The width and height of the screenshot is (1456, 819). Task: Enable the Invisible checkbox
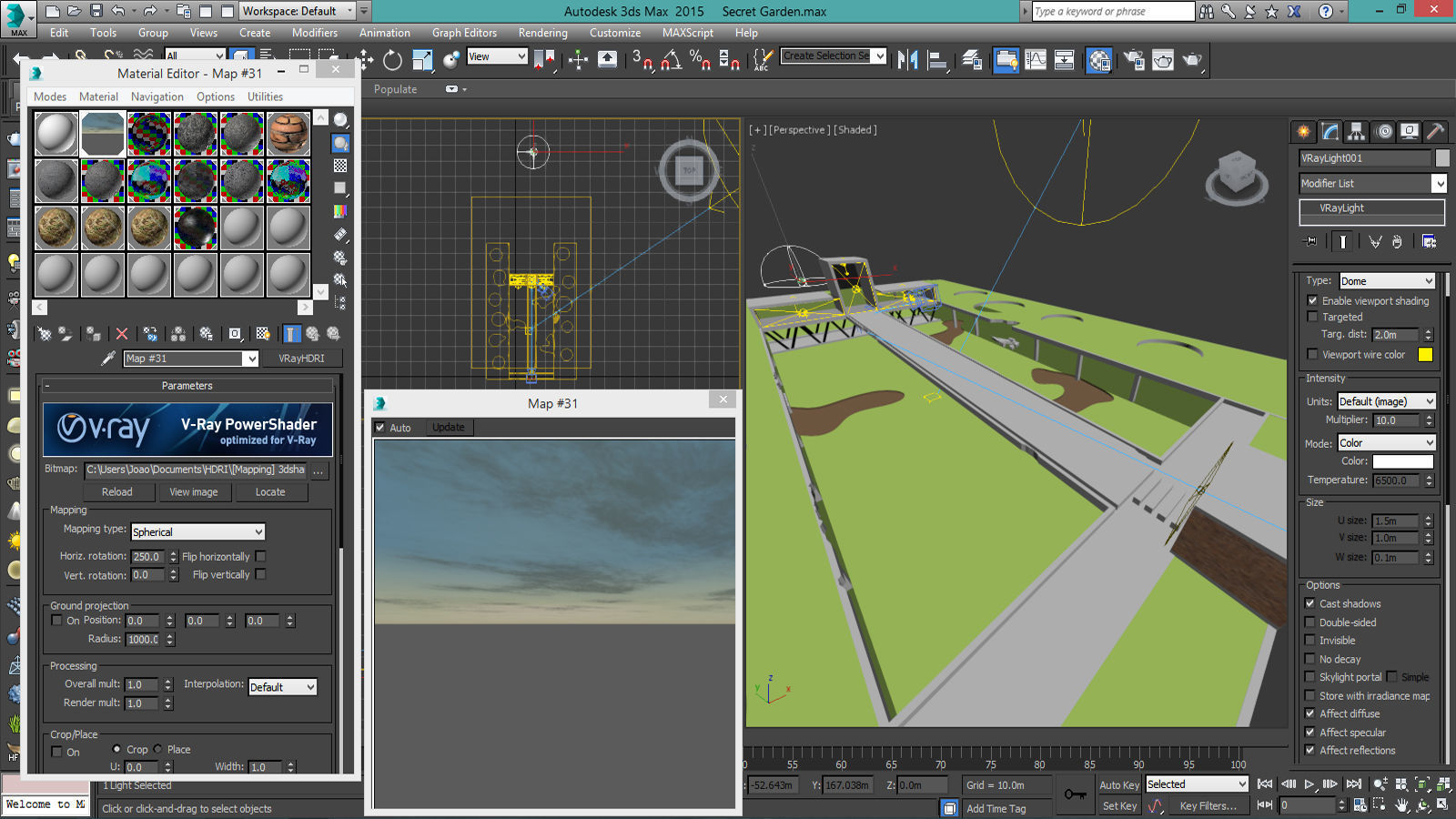point(1310,641)
